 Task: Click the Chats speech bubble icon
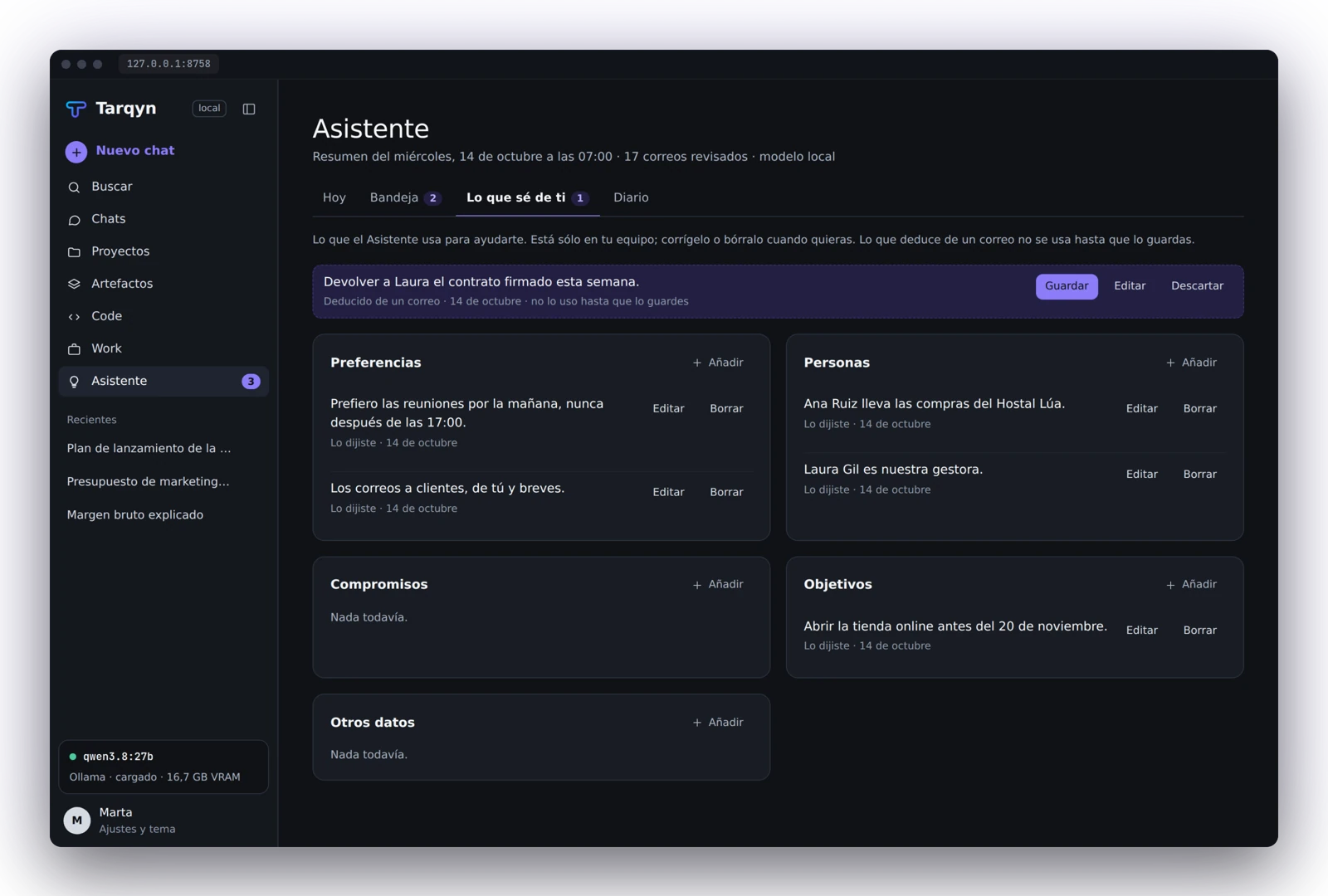tap(74, 220)
